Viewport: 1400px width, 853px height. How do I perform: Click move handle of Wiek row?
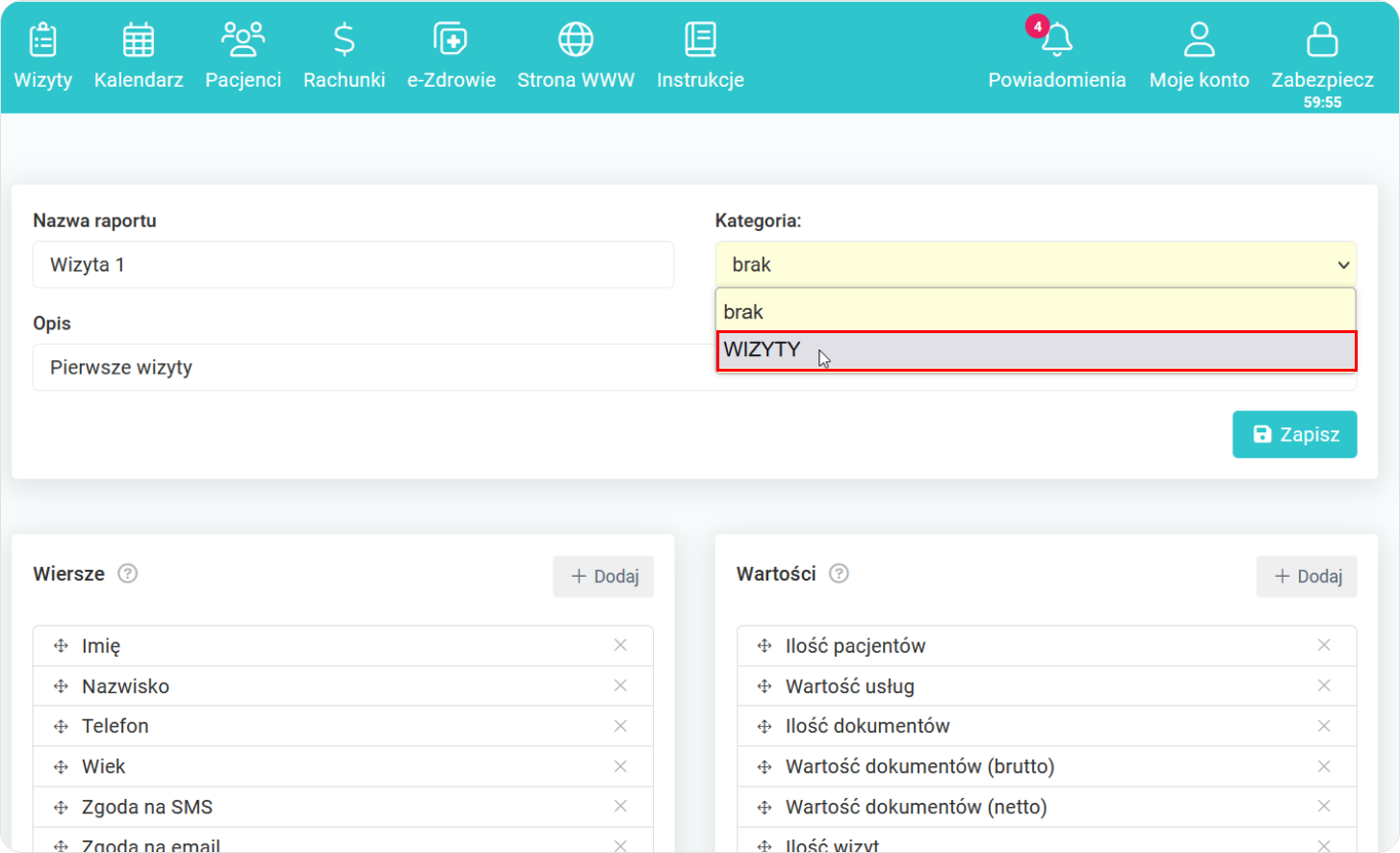pyautogui.click(x=61, y=767)
